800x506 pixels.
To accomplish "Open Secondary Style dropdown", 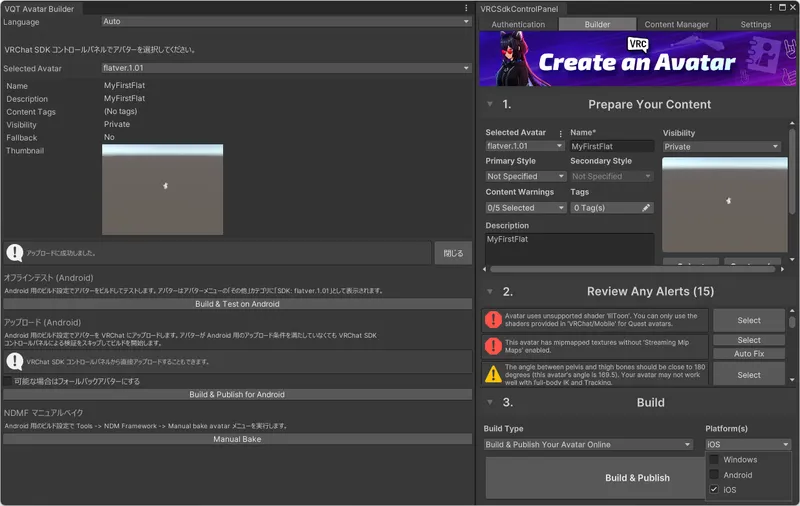I will [612, 176].
